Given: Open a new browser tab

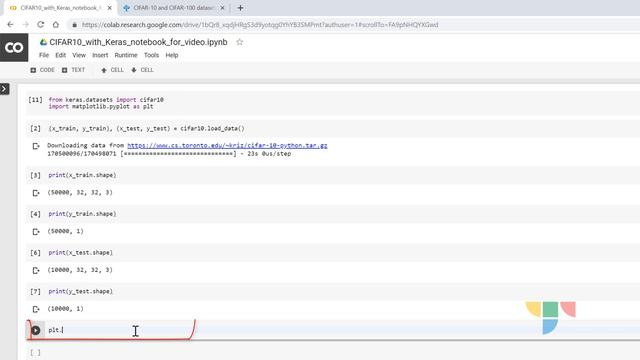Looking at the screenshot, I should (240, 8).
